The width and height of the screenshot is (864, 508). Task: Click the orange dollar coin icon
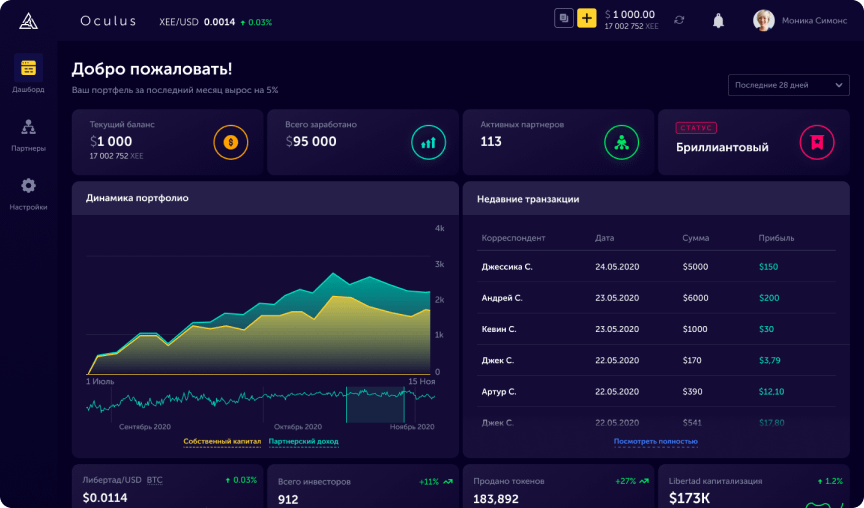[231, 143]
